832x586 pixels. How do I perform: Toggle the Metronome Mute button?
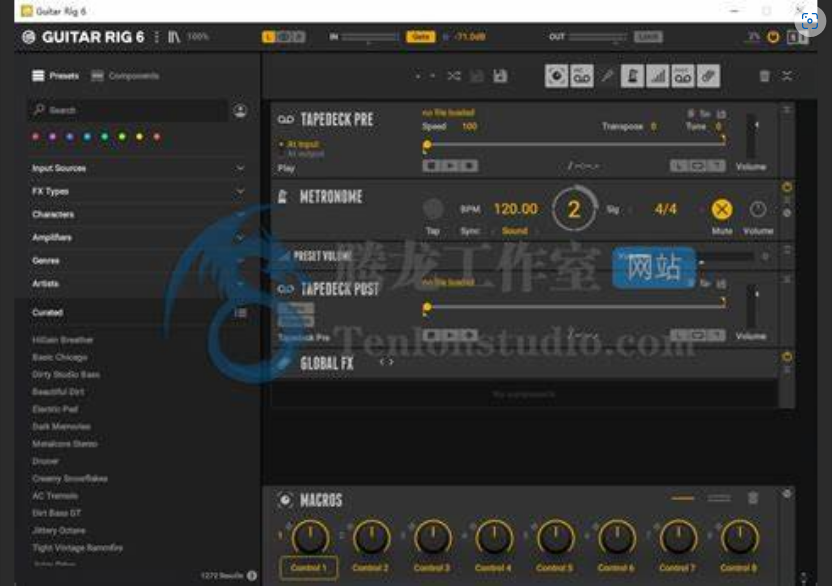[x=722, y=210]
